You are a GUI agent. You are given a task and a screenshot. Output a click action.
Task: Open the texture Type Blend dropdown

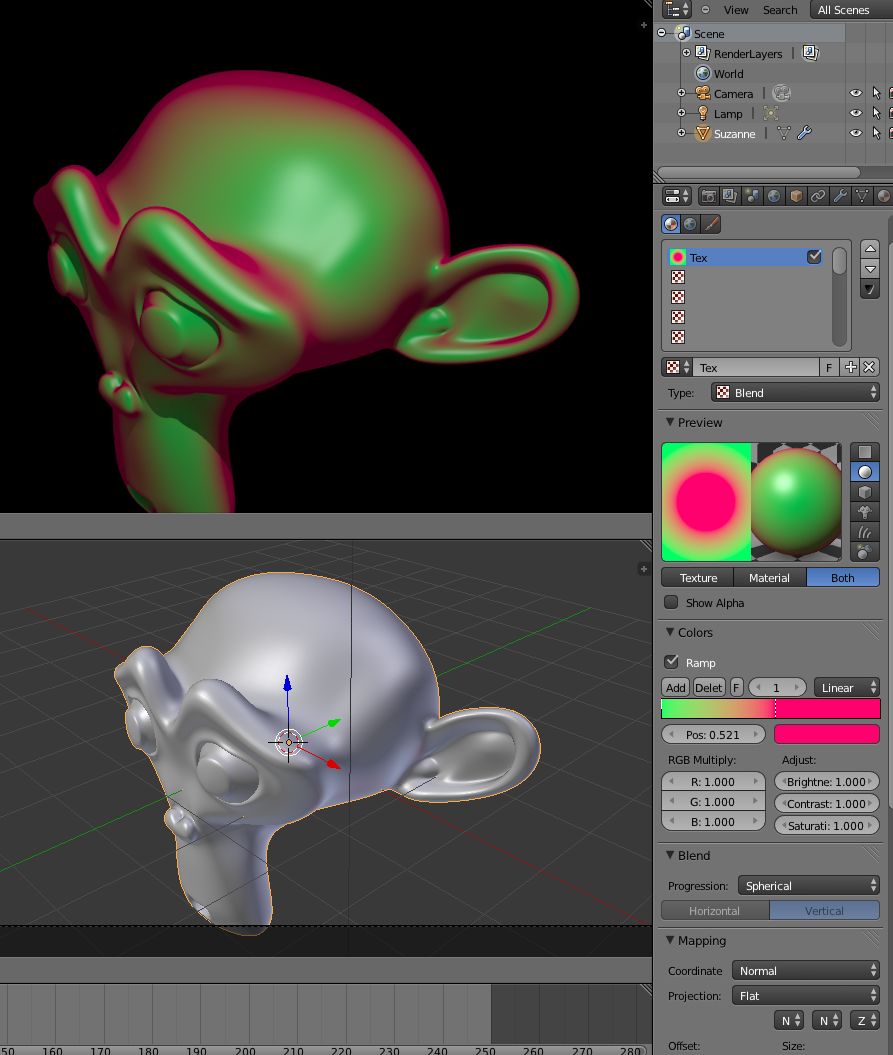(x=795, y=392)
